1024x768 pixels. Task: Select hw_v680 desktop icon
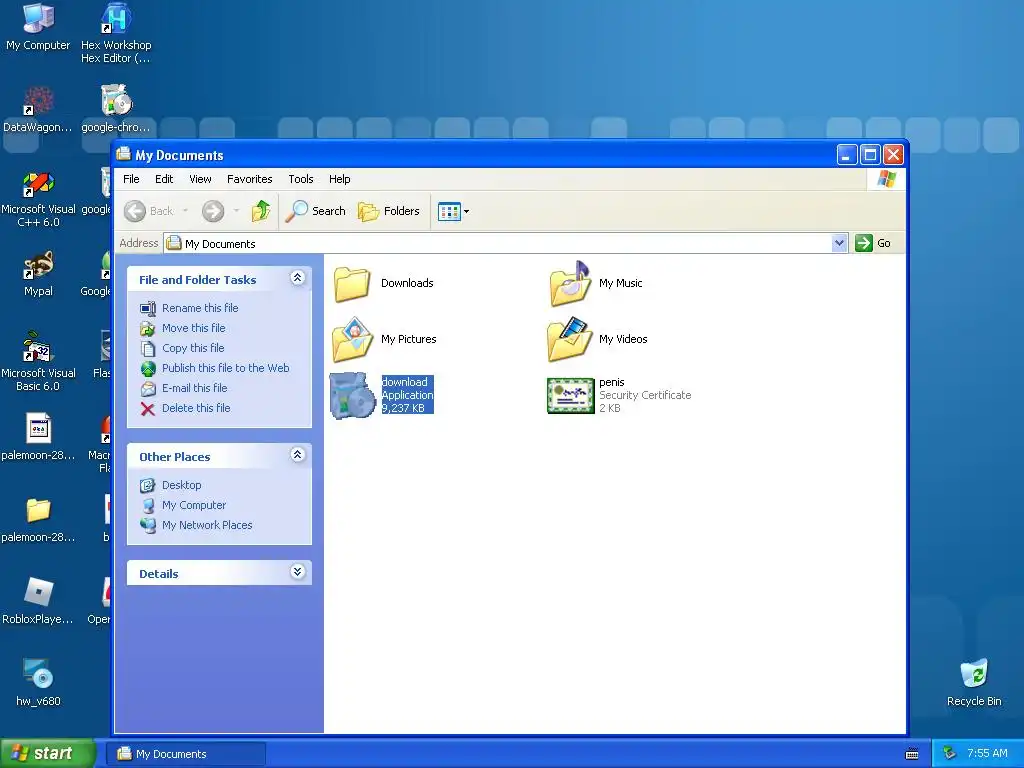tap(38, 682)
